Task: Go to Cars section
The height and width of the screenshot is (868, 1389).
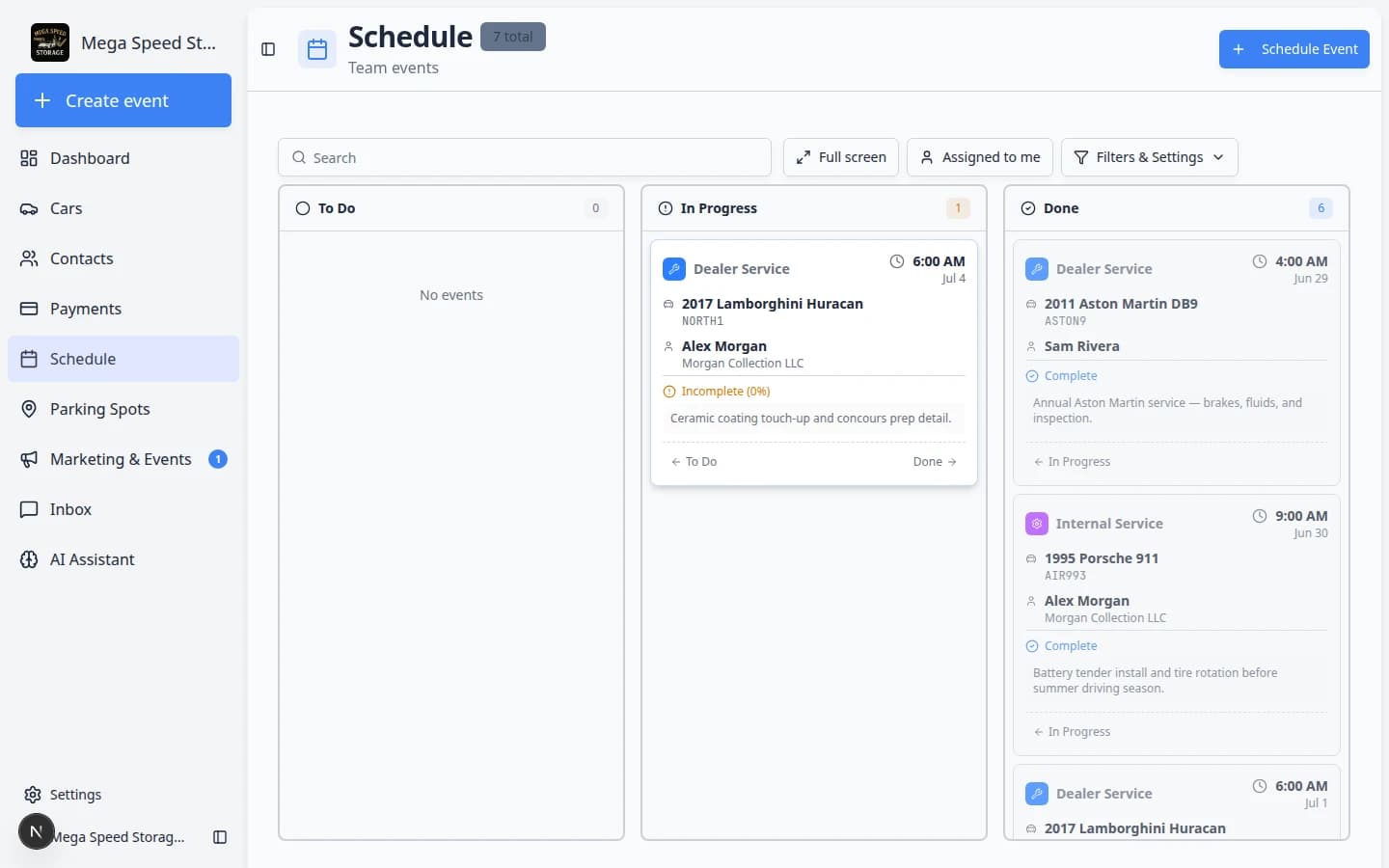Action: pyautogui.click(x=123, y=208)
